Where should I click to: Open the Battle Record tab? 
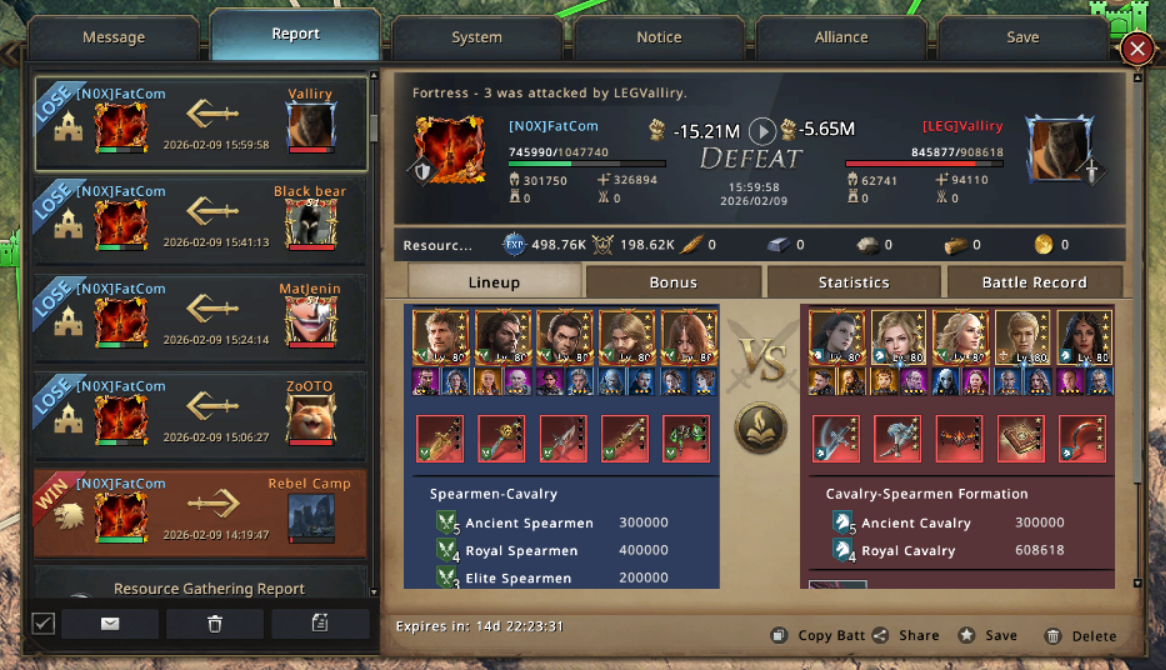[1034, 283]
